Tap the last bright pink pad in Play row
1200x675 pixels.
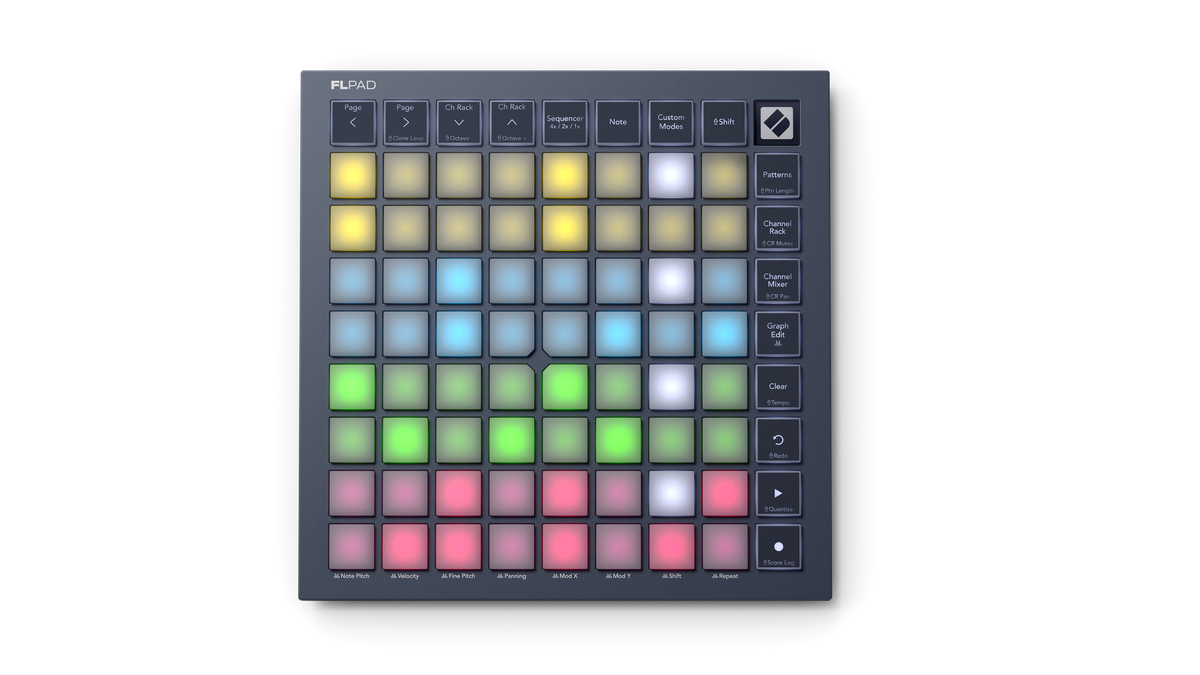click(x=724, y=493)
